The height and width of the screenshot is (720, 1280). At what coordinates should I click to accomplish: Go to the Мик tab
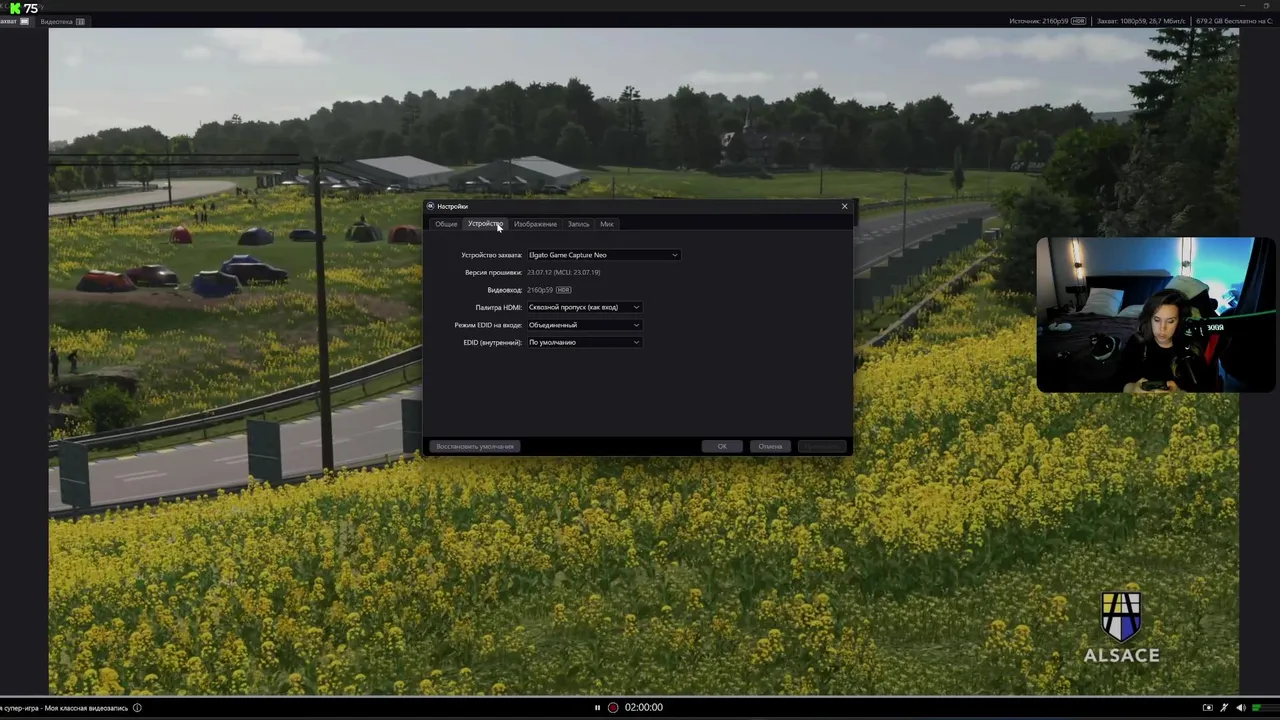(x=607, y=224)
